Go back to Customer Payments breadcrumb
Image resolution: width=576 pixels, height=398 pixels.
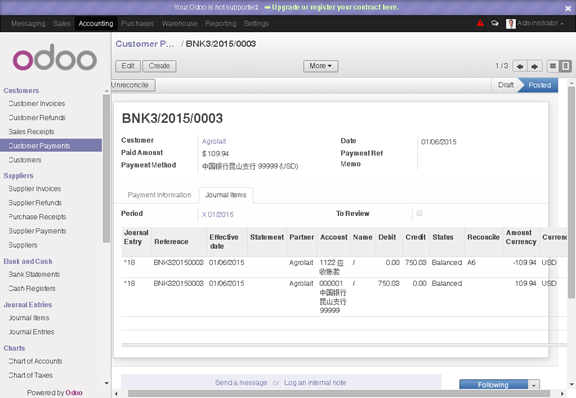pyautogui.click(x=145, y=44)
